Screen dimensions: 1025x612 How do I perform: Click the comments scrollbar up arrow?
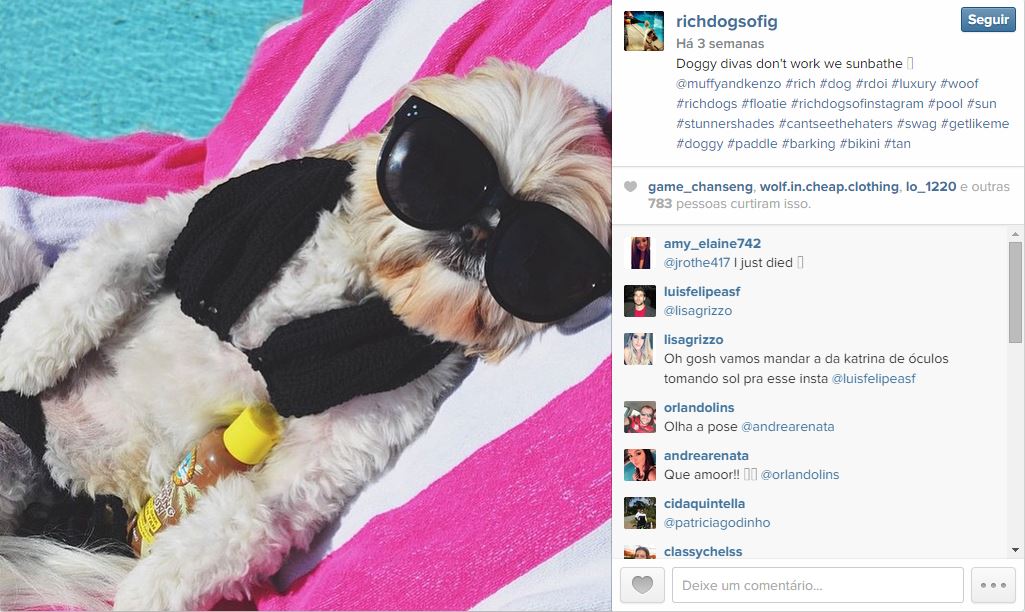tap(1015, 234)
